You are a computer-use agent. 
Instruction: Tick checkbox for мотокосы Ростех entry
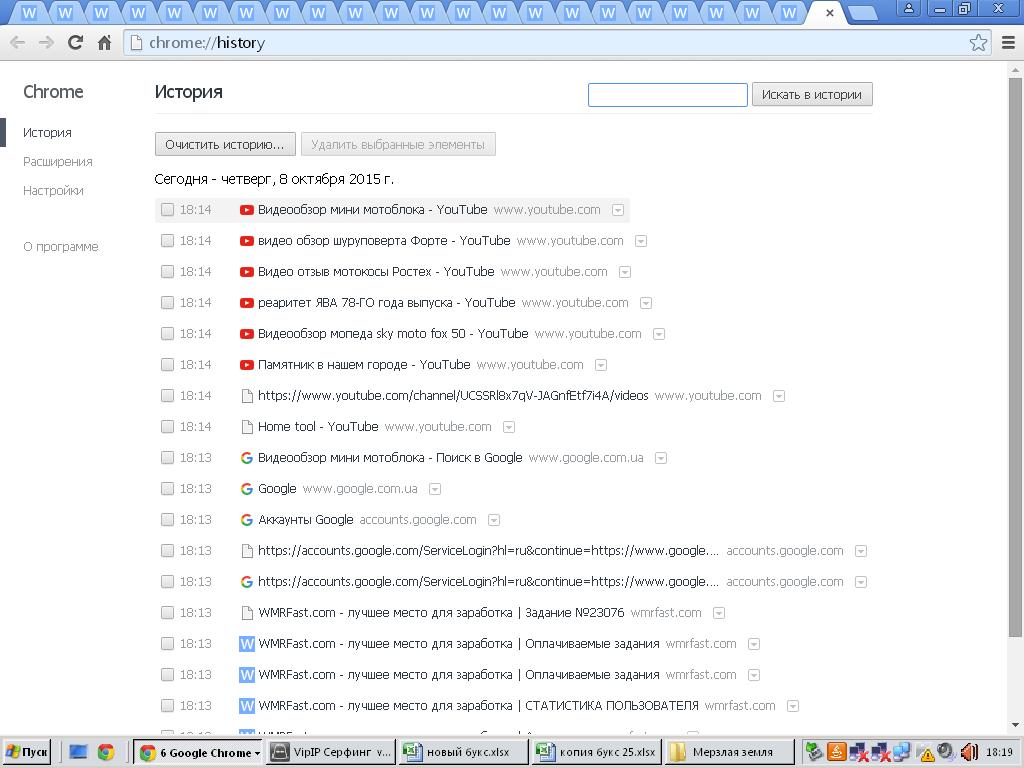[167, 272]
